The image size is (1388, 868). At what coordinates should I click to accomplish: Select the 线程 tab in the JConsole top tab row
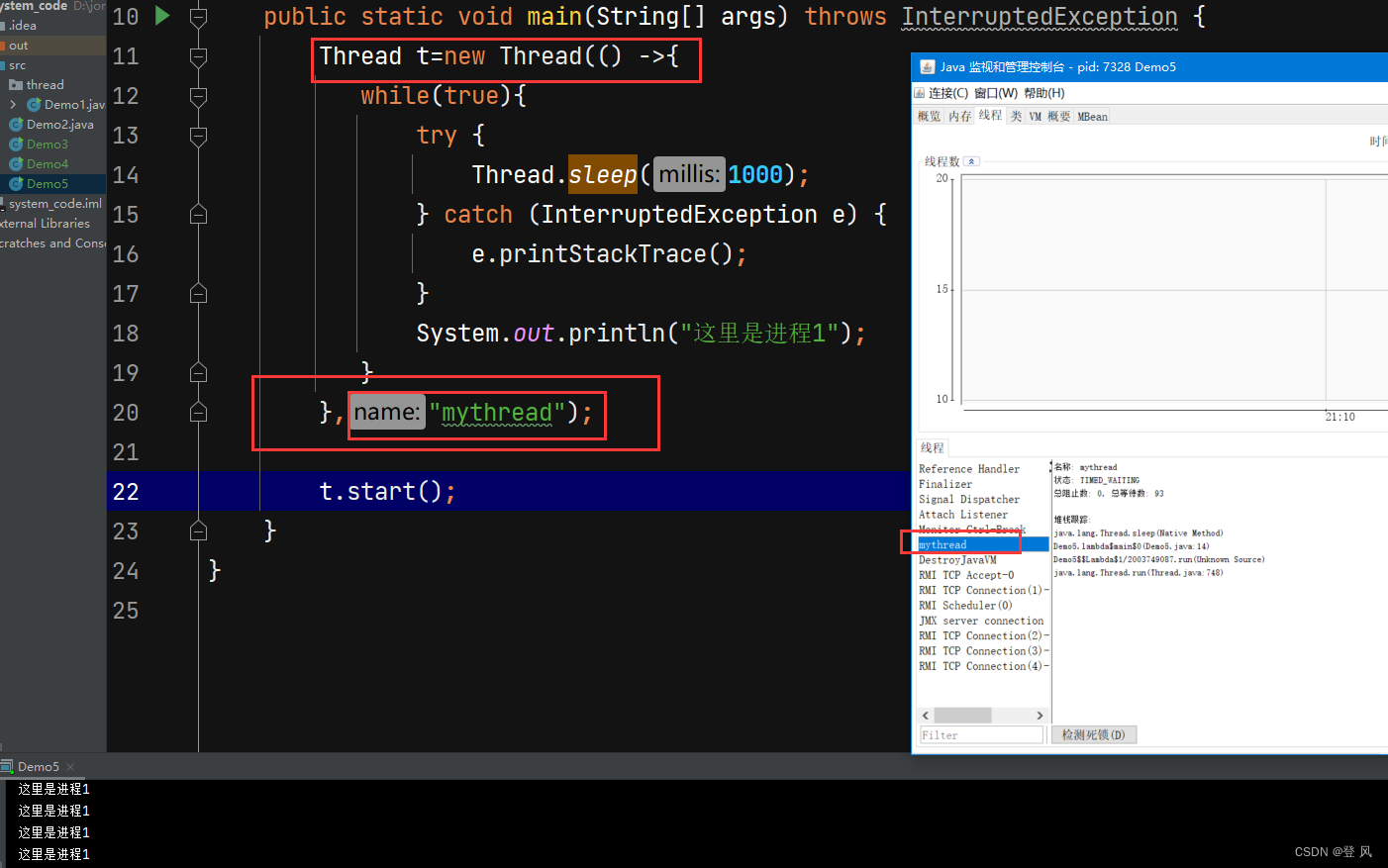click(x=990, y=115)
